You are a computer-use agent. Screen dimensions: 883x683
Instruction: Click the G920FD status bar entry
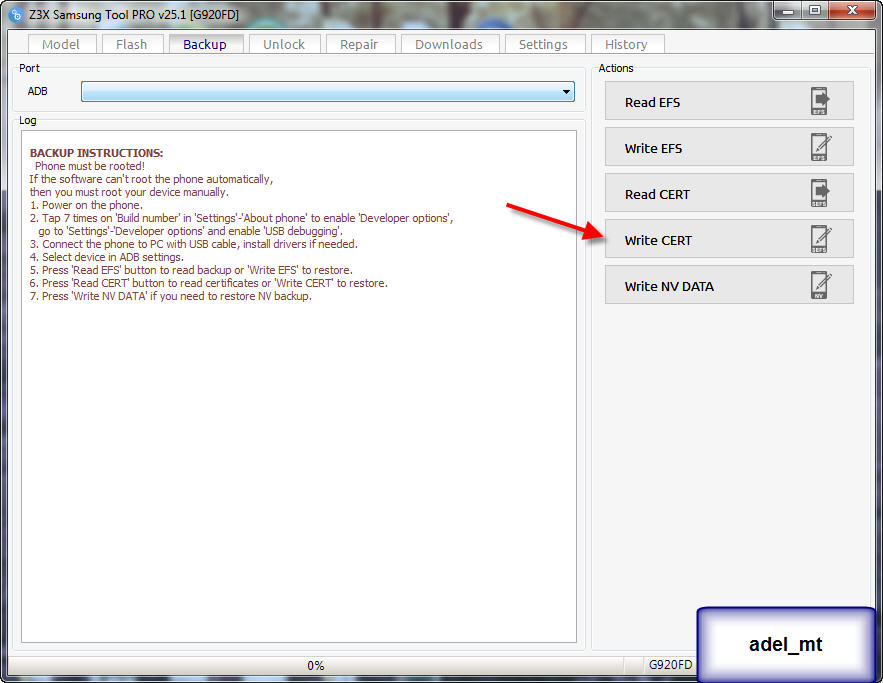670,665
